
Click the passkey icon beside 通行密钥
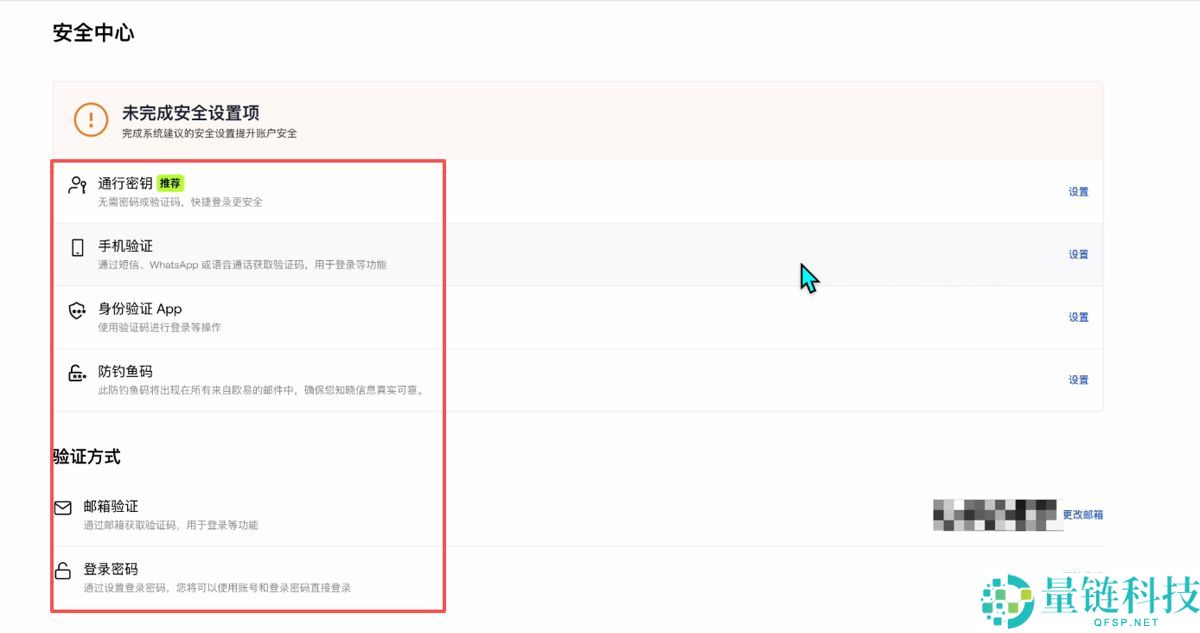(x=77, y=185)
